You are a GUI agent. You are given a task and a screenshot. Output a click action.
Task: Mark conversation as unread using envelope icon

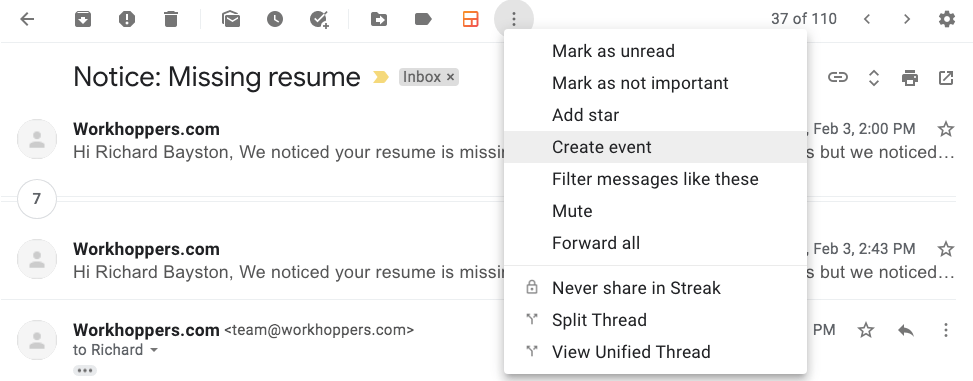tap(231, 19)
